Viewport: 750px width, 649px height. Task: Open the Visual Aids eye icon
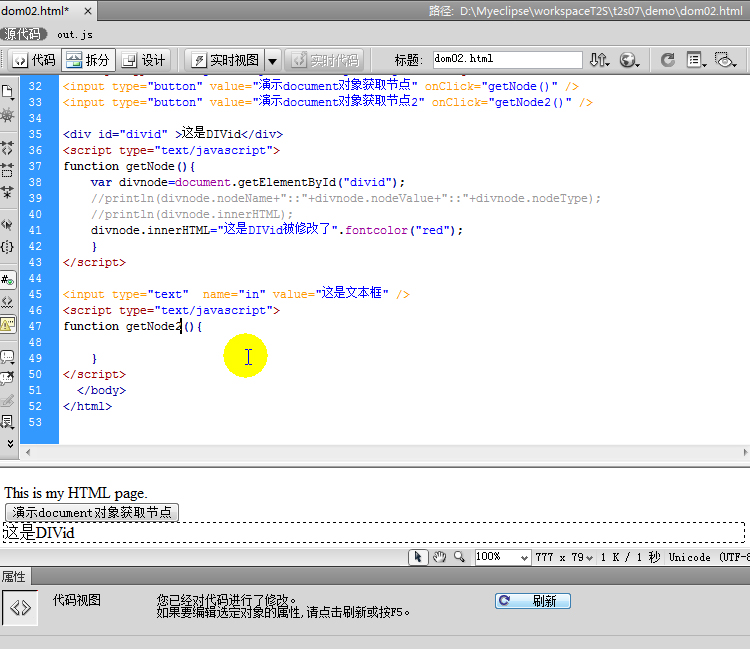pyautogui.click(x=726, y=60)
